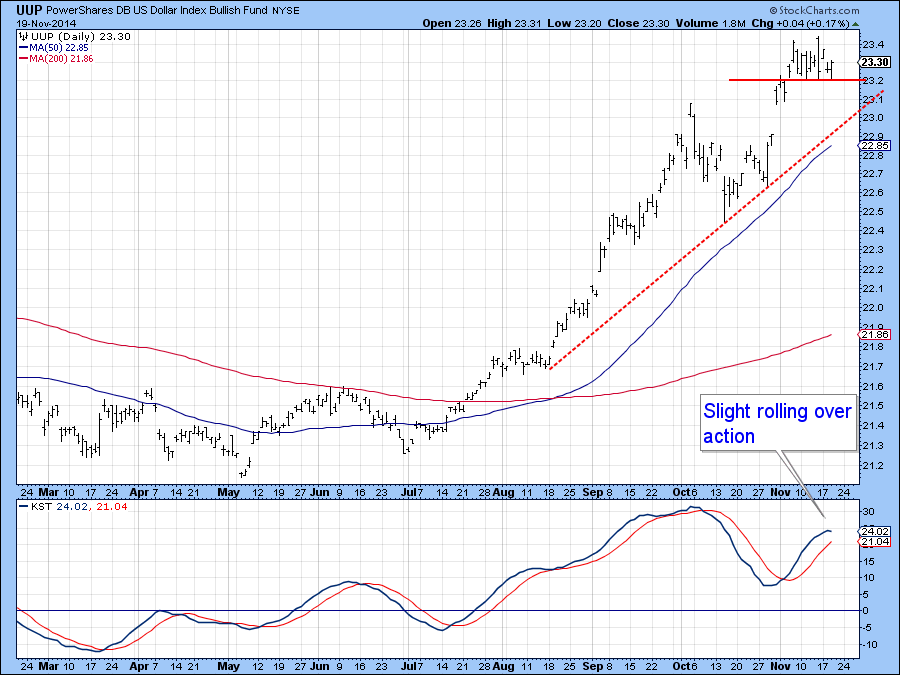Click the Jun label on the price chart axis
The image size is (900, 675).
(320, 492)
